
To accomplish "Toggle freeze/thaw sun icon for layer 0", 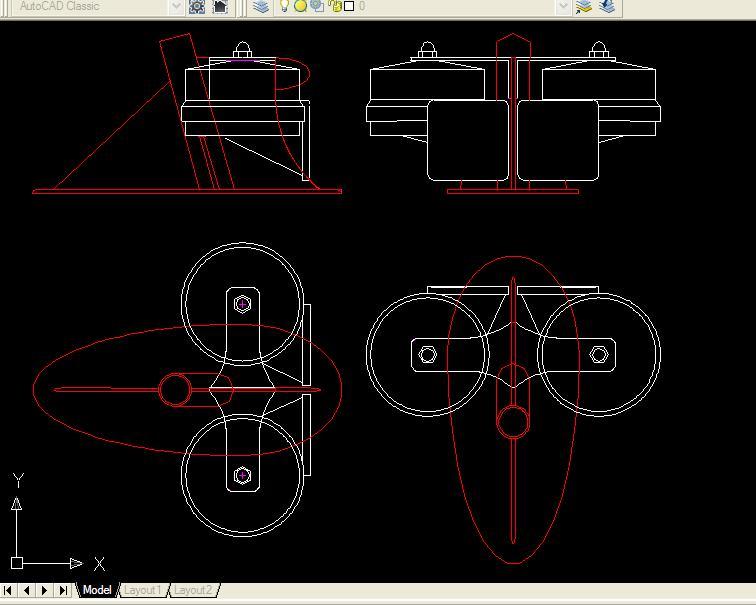I will point(300,6).
